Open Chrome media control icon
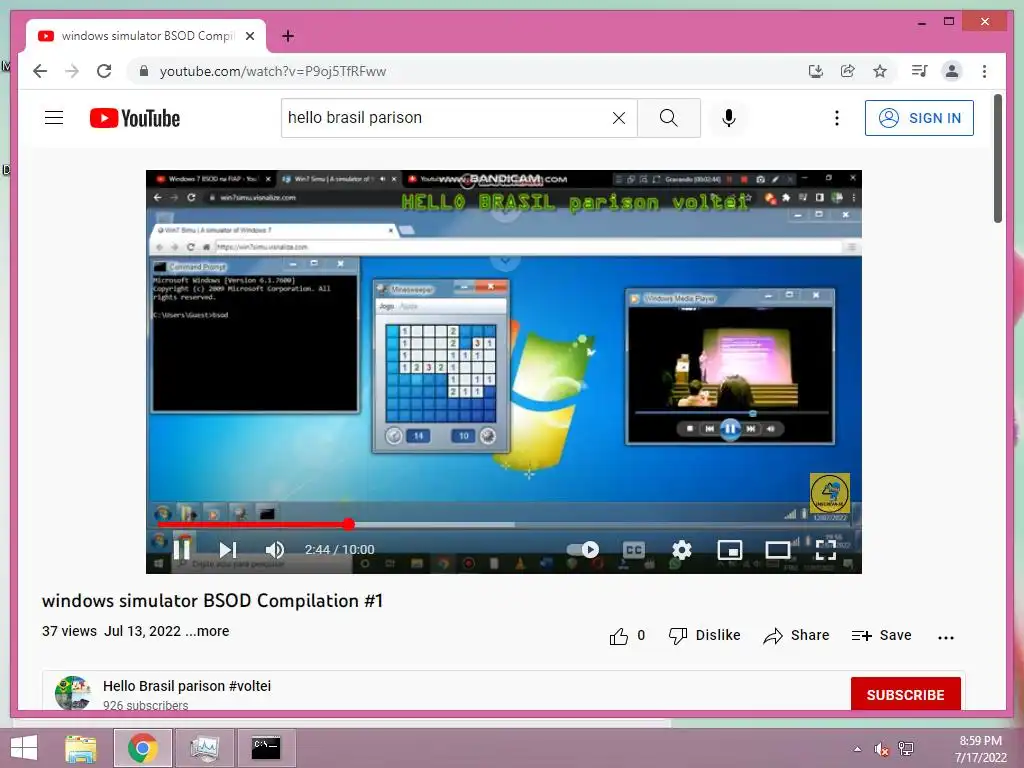The height and width of the screenshot is (768, 1024). pos(920,71)
